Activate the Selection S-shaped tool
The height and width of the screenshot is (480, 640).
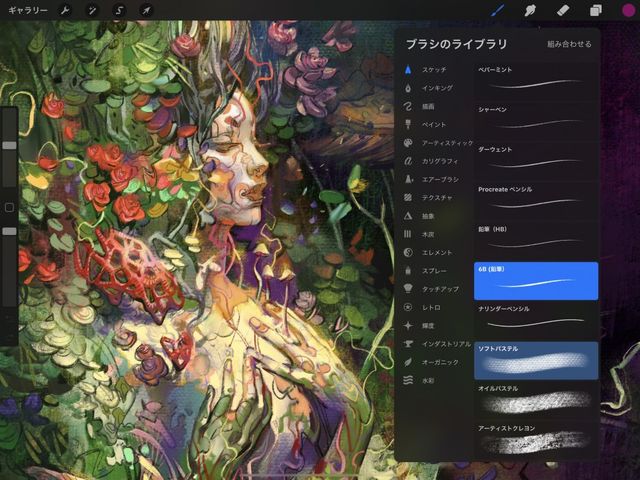click(x=119, y=10)
